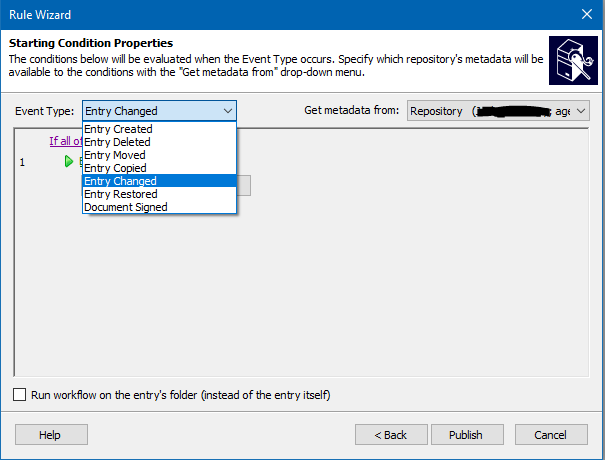Collapse the Event Type dropdown arrow
Screen dimensions: 605x460
pos(228,111)
